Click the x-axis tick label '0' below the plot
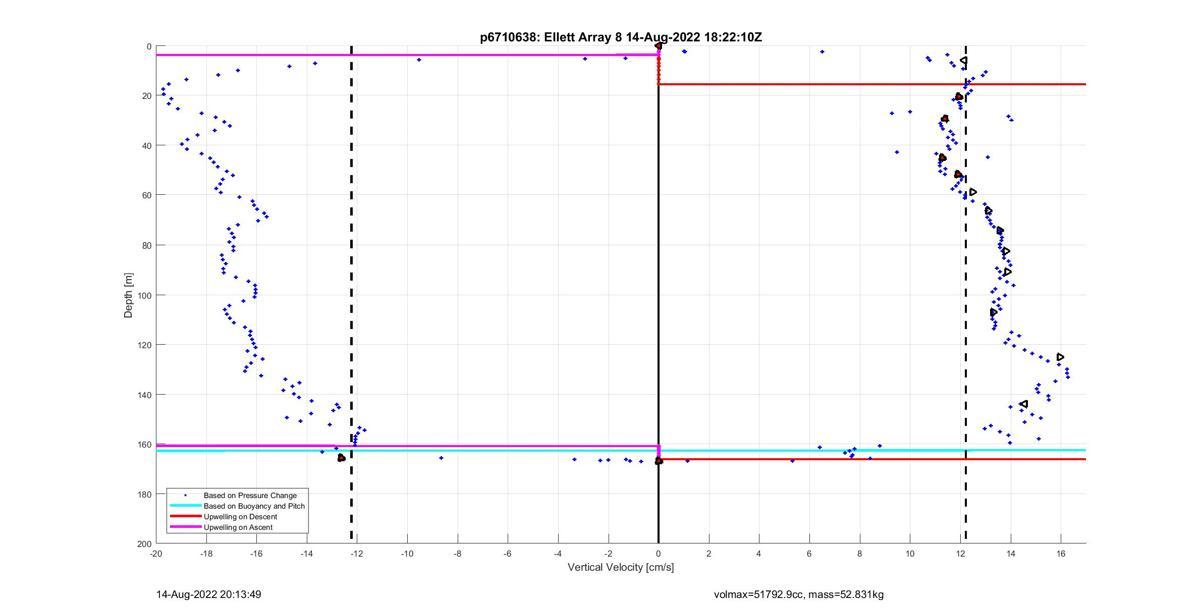 coord(659,553)
